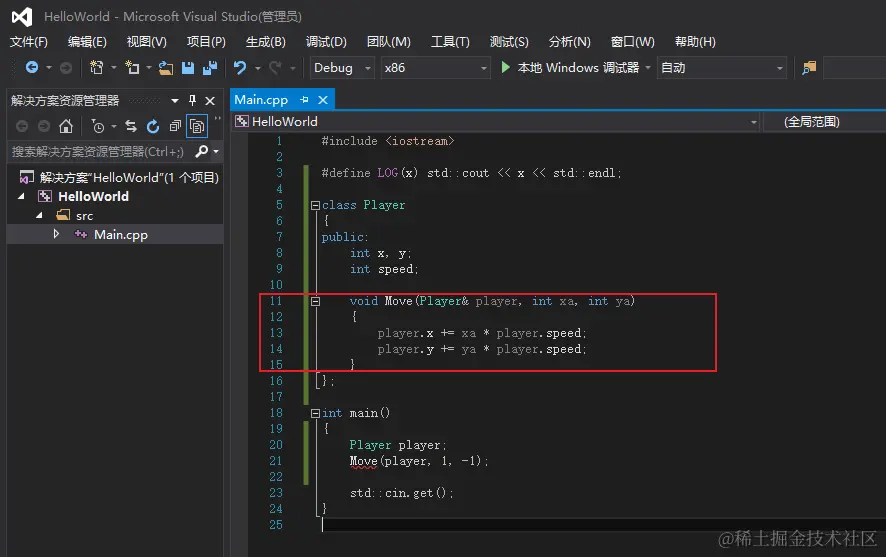Close the Main.cpp tab
Image resolution: width=886 pixels, height=557 pixels.
323,100
